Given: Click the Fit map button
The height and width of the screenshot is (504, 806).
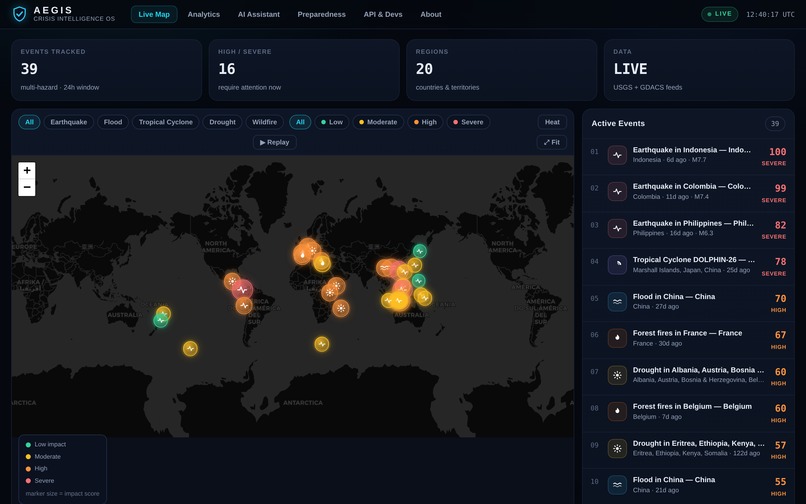Looking at the screenshot, I should [x=552, y=142].
